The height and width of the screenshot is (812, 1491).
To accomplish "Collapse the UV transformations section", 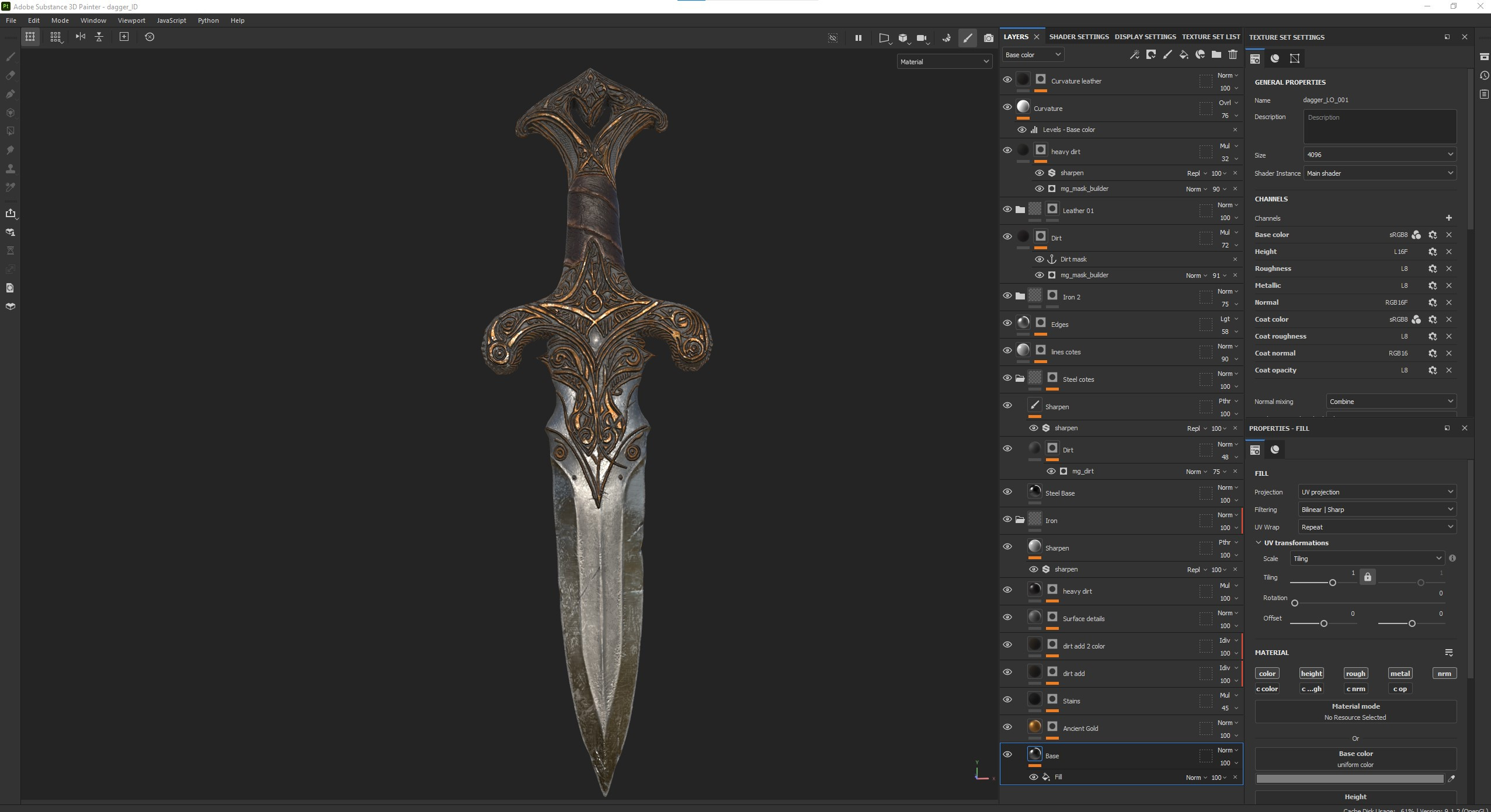I will point(1259,543).
